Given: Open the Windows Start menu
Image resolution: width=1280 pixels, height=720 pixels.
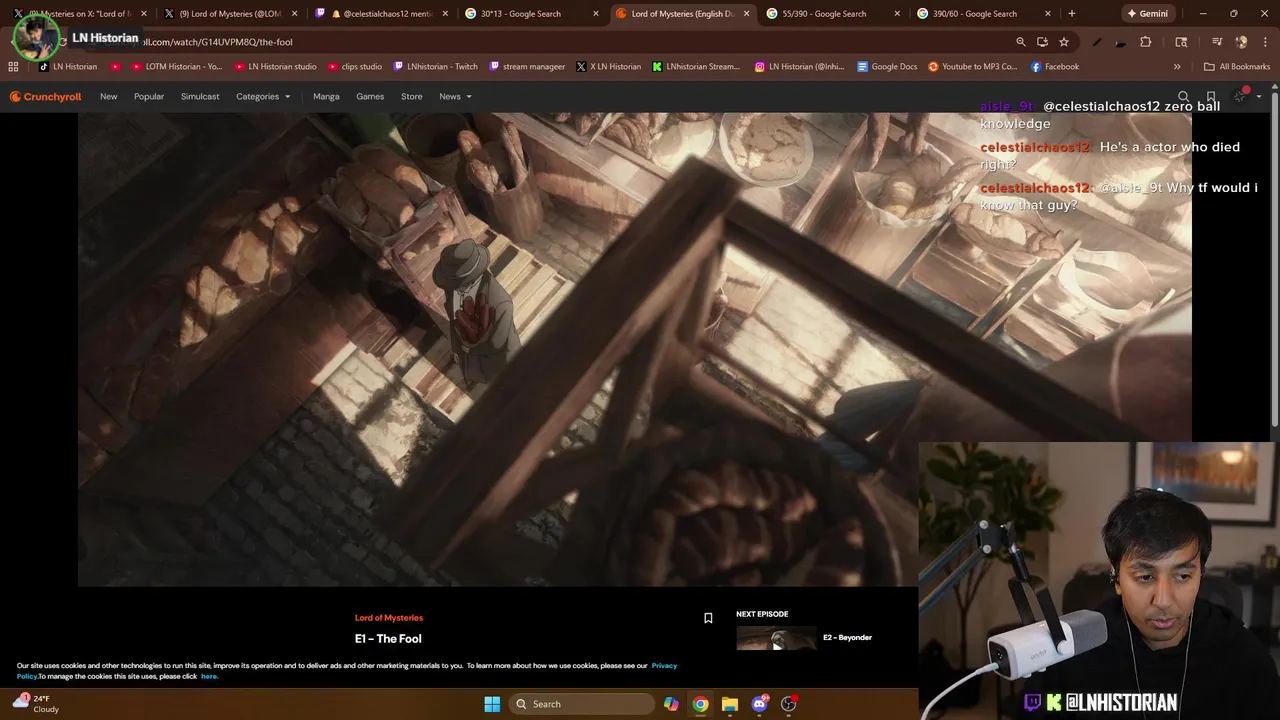Looking at the screenshot, I should click(x=492, y=704).
